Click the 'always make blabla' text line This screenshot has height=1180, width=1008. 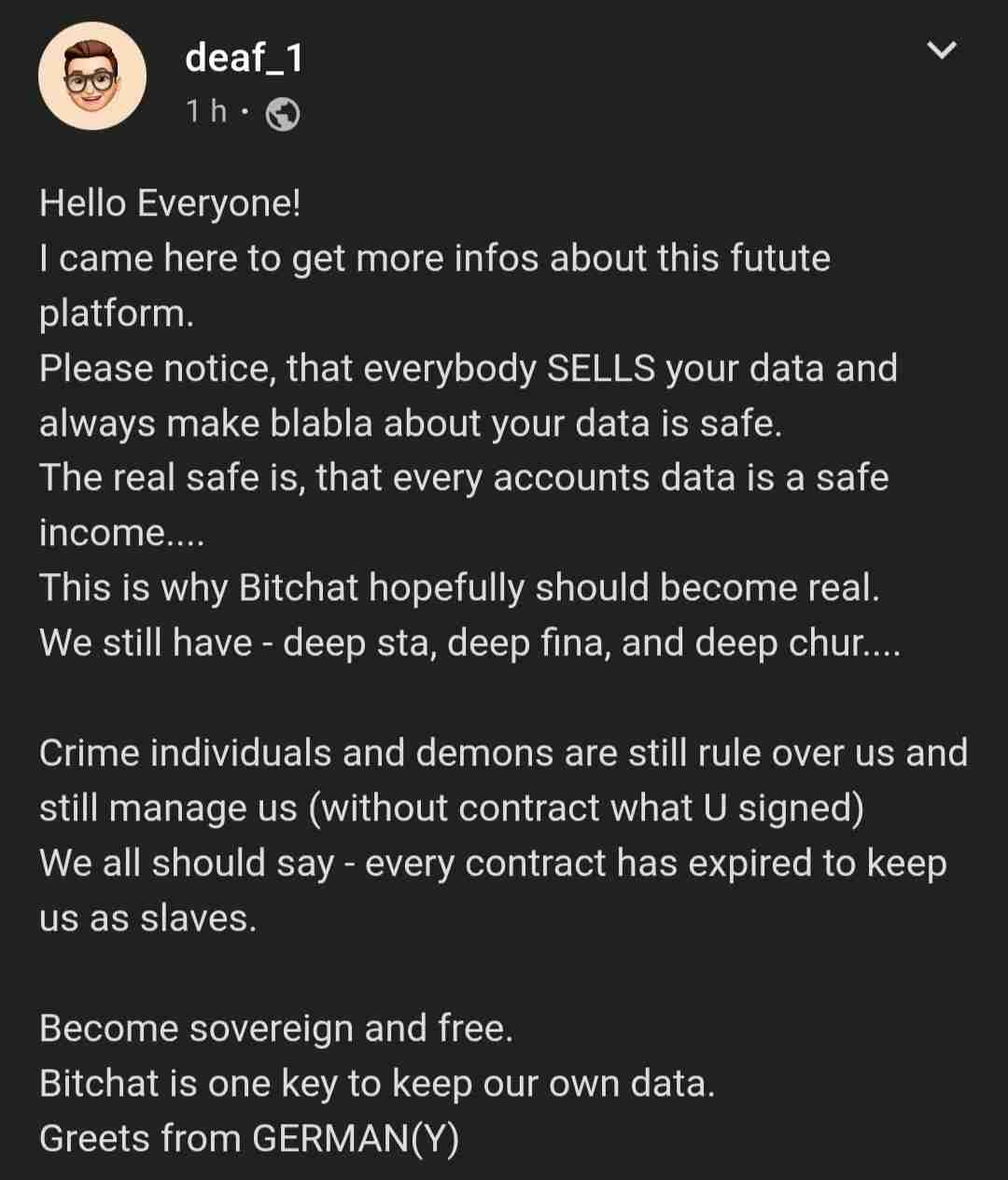410,424
